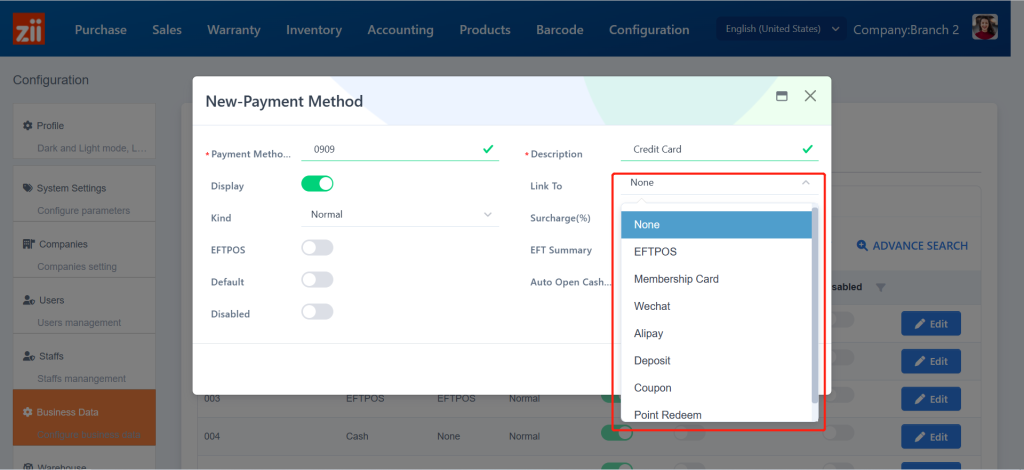1024x470 pixels.
Task: Open the user avatar profile picture
Action: coord(986,29)
